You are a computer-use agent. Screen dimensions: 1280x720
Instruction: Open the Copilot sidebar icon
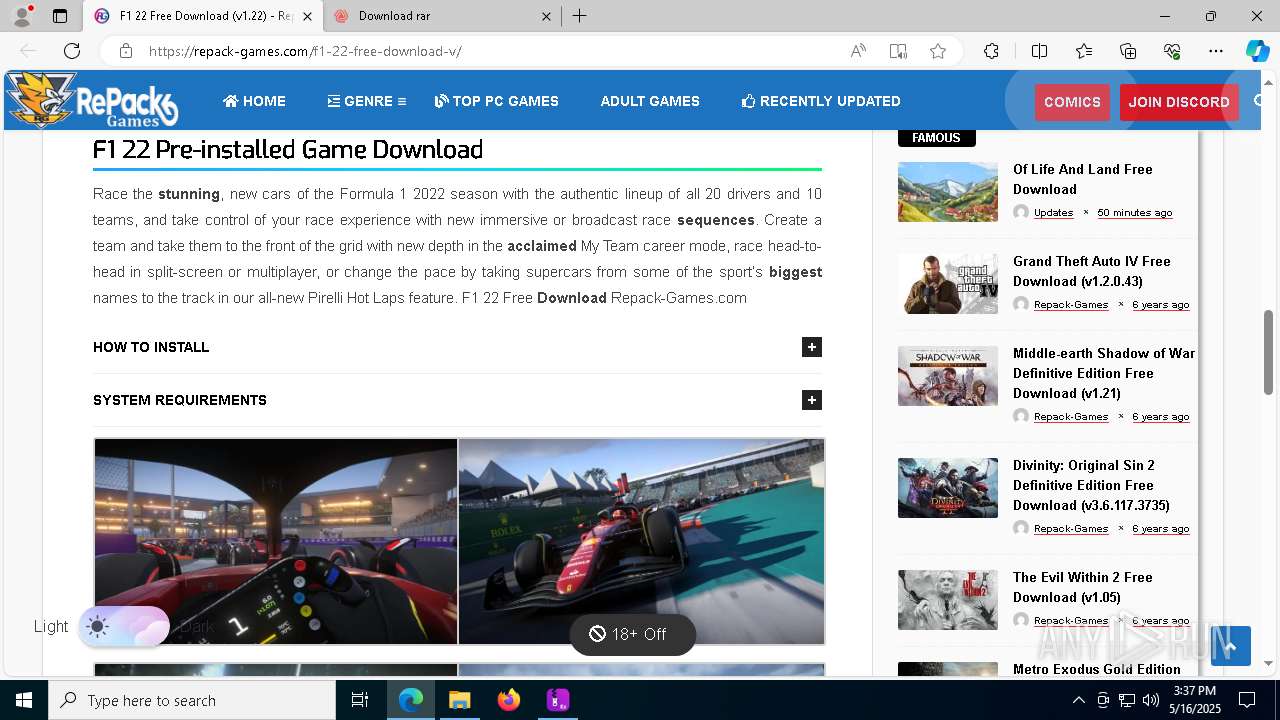[x=1257, y=51]
